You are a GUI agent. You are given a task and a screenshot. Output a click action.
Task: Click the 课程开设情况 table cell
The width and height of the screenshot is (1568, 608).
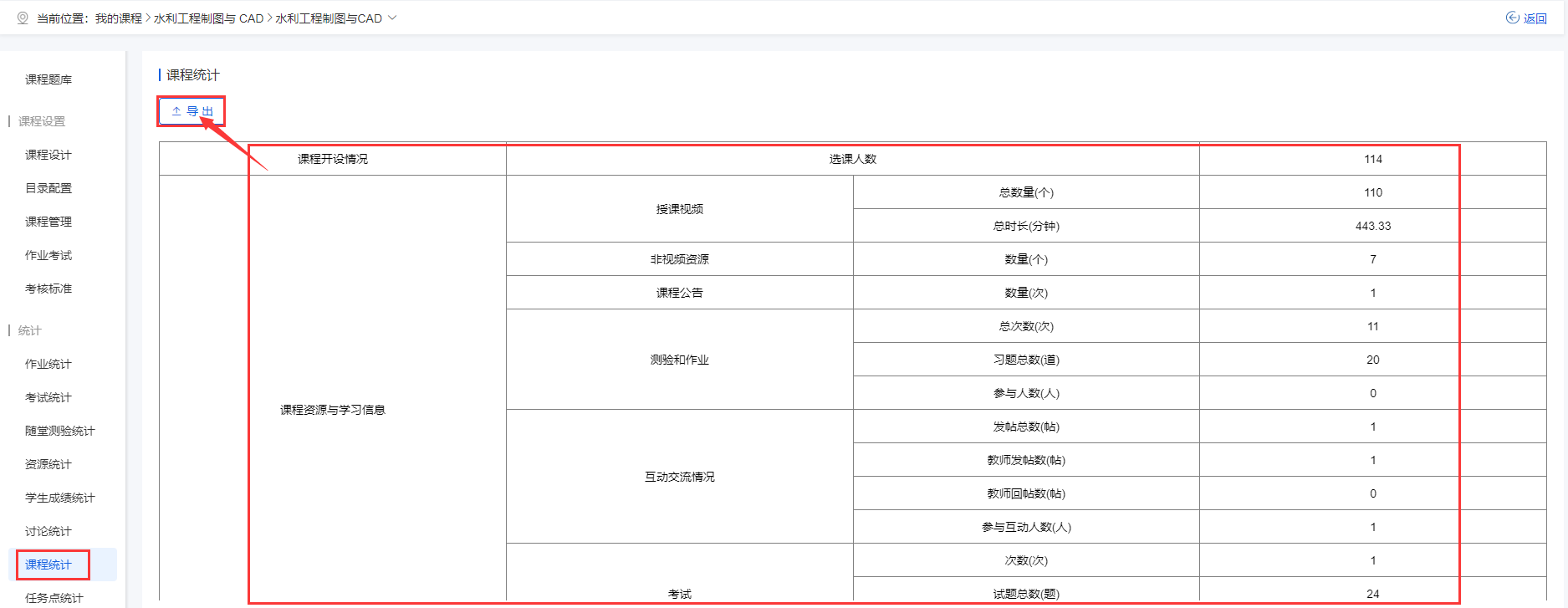tap(333, 159)
